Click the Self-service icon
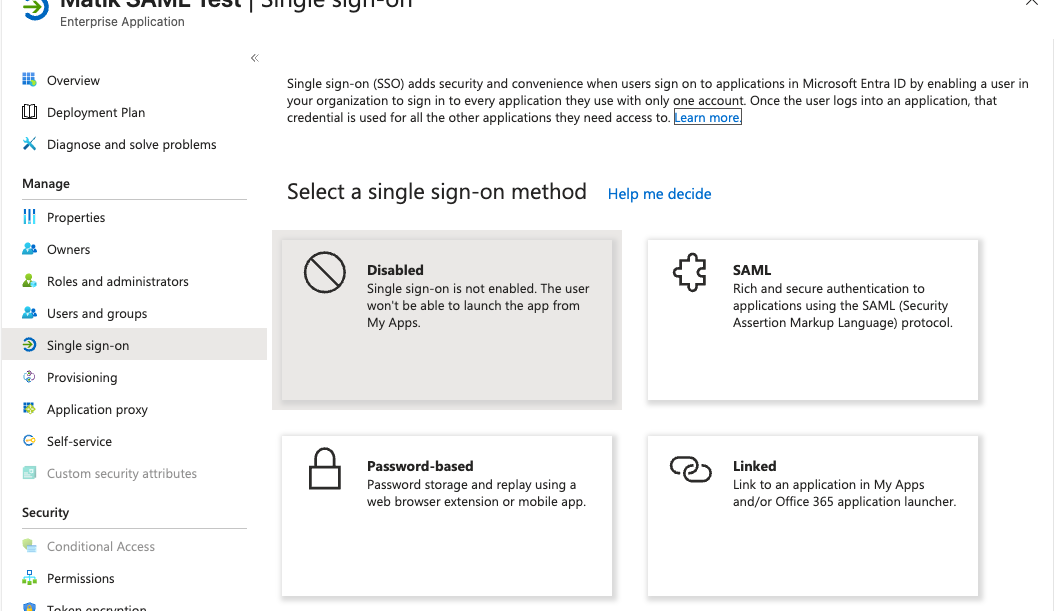 click(30, 441)
